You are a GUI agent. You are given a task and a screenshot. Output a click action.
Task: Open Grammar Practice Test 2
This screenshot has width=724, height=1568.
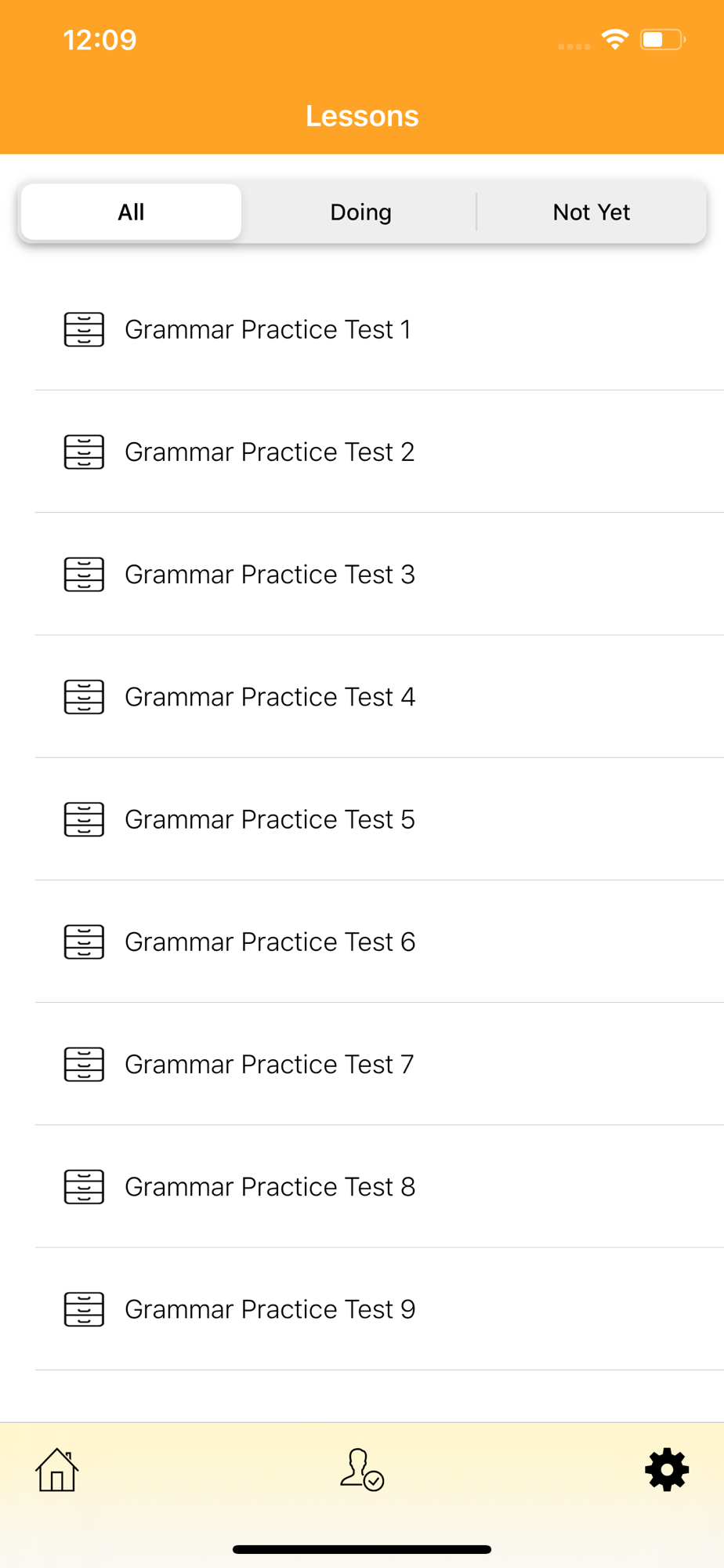(379, 452)
